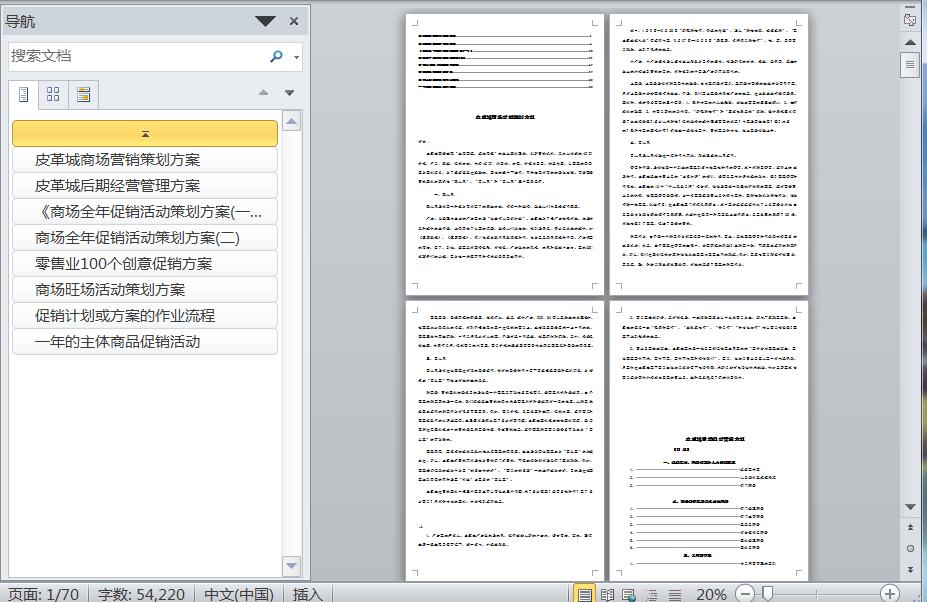Open the search options dropdown arrow
This screenshot has height=602, width=927.
297,58
